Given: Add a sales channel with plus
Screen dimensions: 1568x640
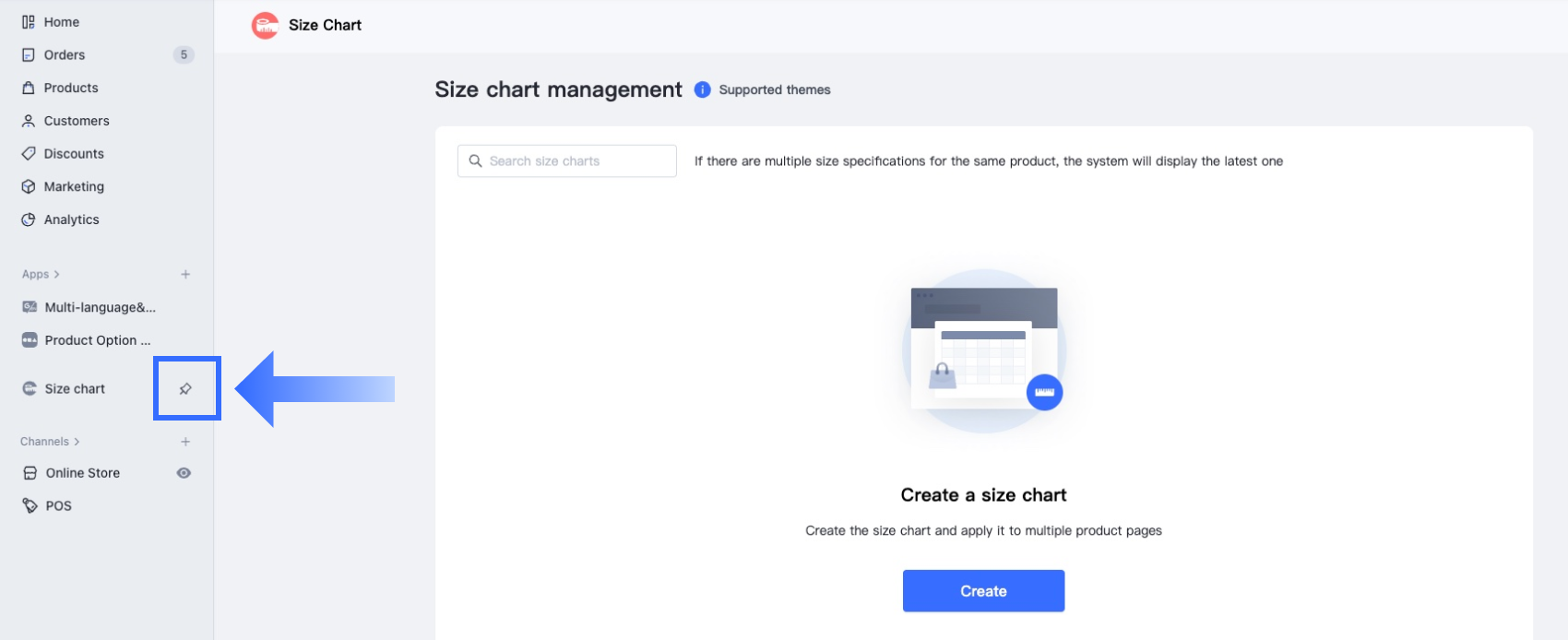Looking at the screenshot, I should 185,442.
